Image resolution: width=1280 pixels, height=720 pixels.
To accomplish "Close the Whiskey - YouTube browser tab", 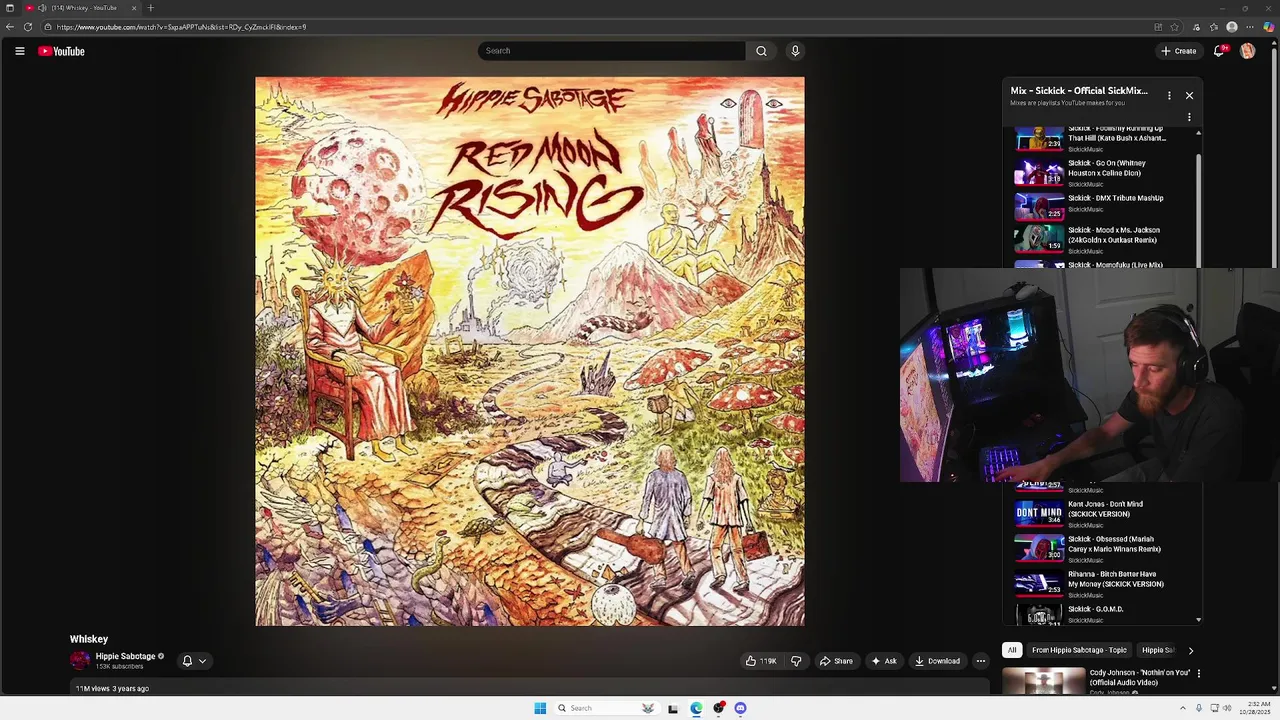I will pos(134,8).
